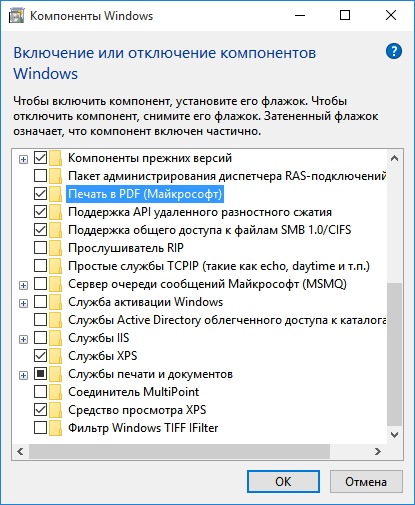Click folder icon beside Прослушиватель RIP
415x505 pixels.
click(55, 248)
